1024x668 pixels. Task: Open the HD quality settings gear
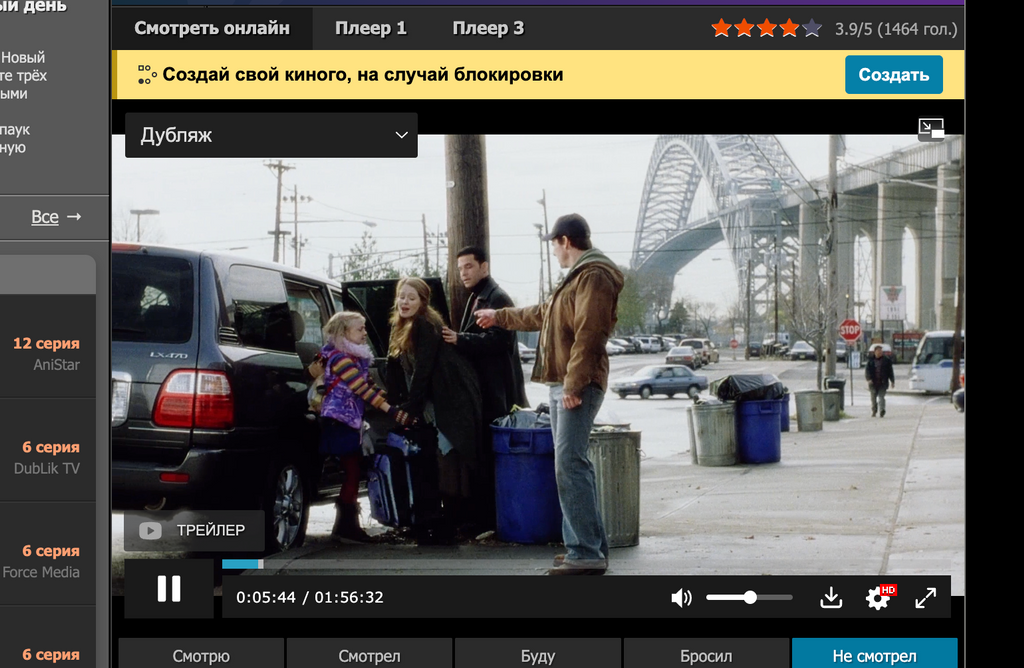(878, 597)
